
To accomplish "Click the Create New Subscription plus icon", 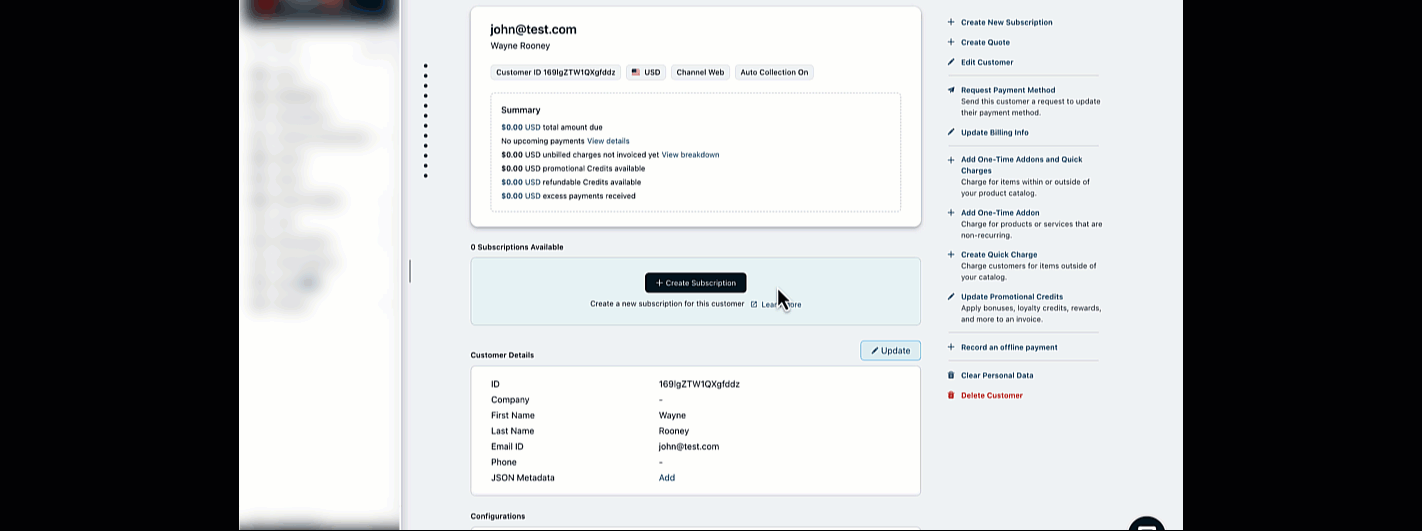I will [x=951, y=22].
